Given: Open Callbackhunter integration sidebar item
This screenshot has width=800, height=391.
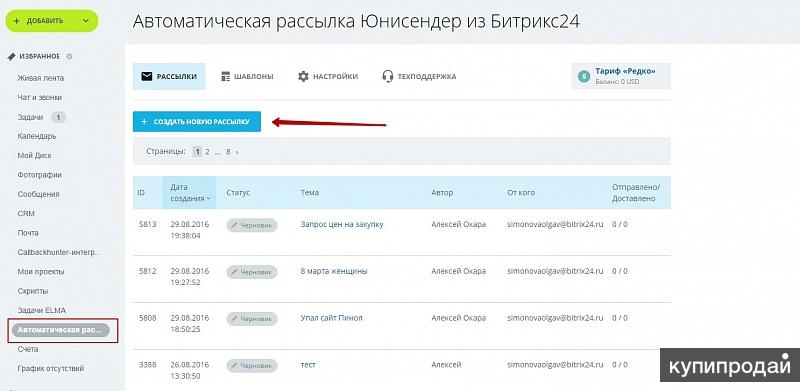Looking at the screenshot, I should (59, 252).
